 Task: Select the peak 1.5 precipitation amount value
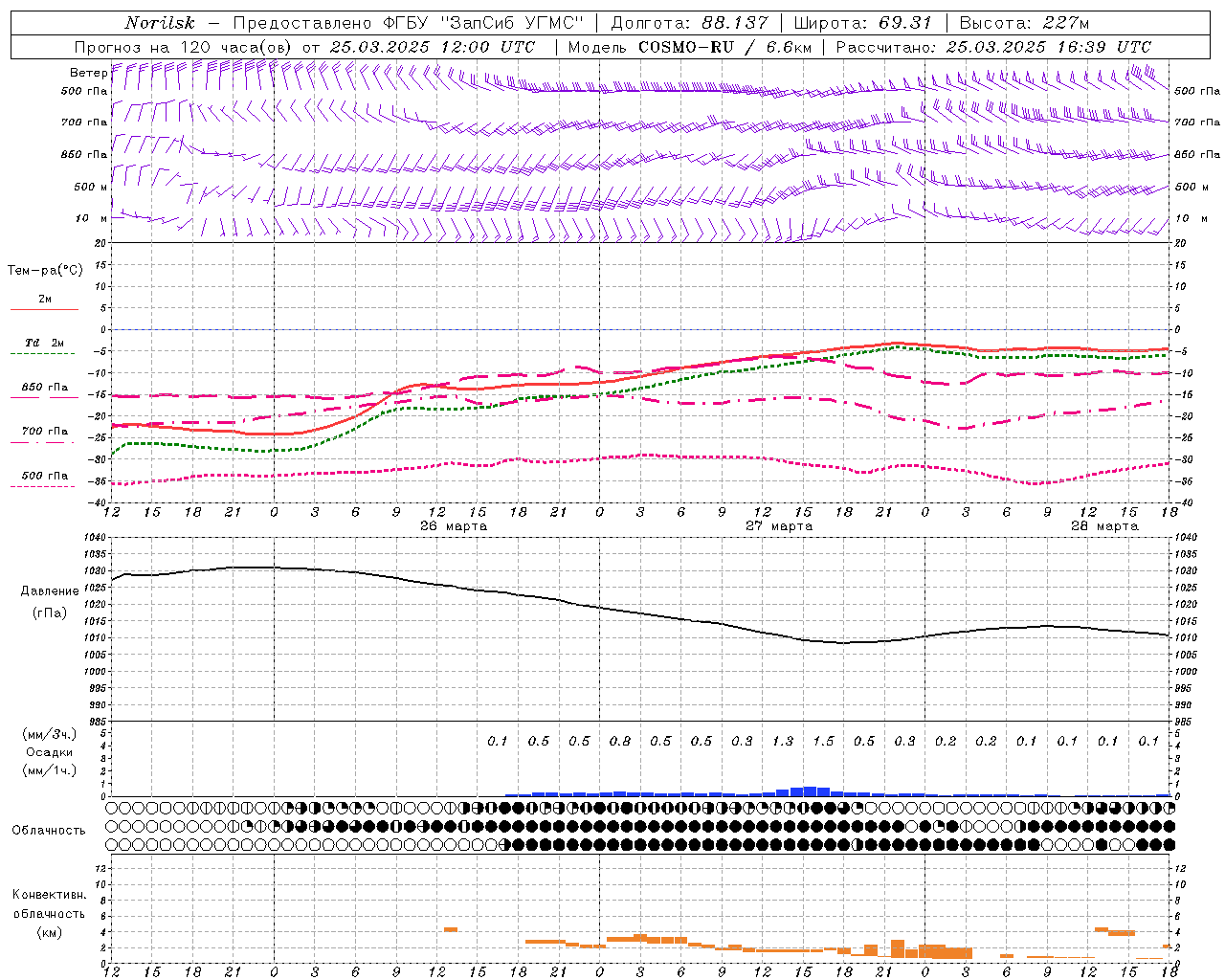tap(823, 742)
